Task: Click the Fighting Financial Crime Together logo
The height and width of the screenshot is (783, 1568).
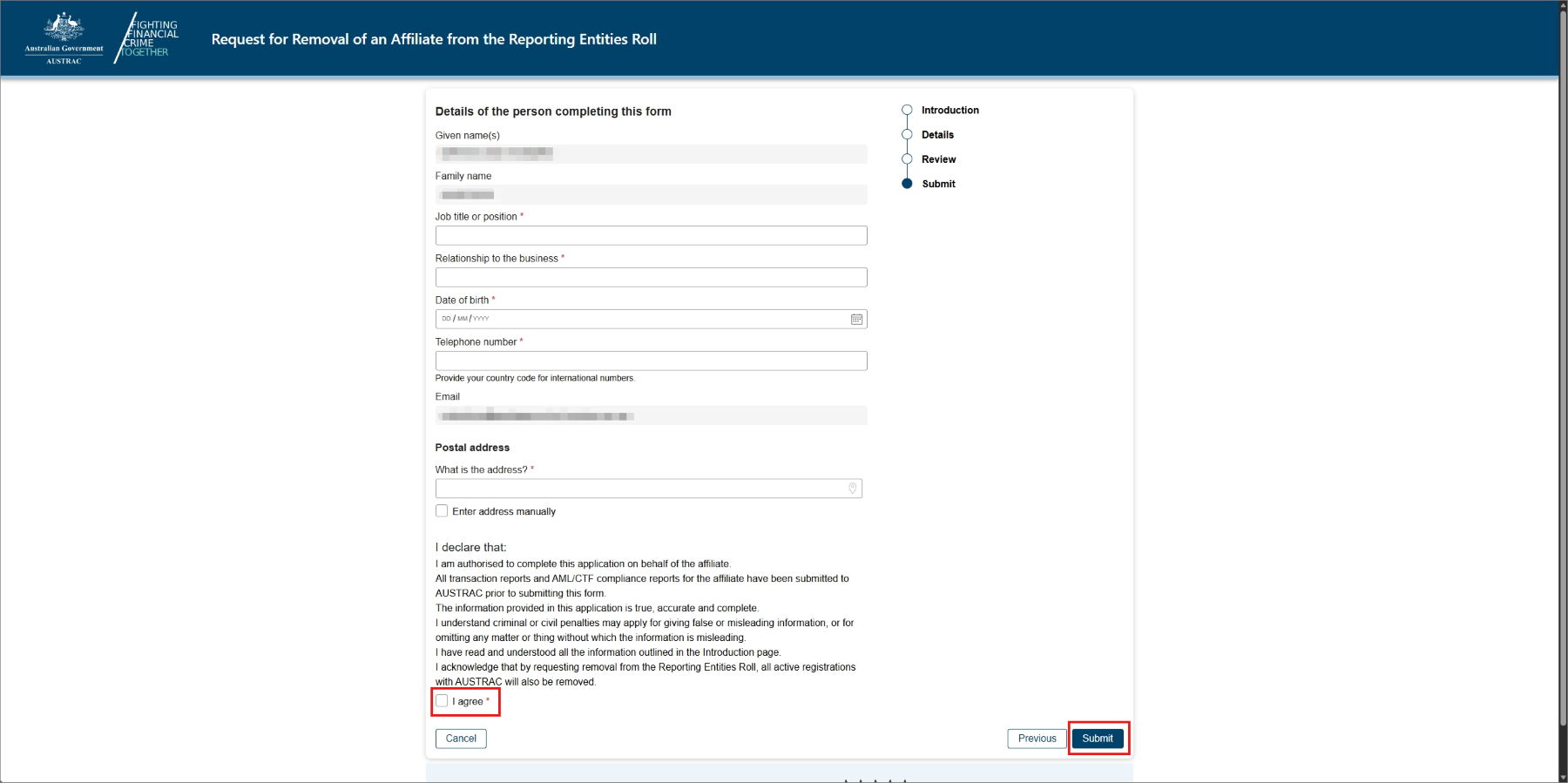Action: 146,38
